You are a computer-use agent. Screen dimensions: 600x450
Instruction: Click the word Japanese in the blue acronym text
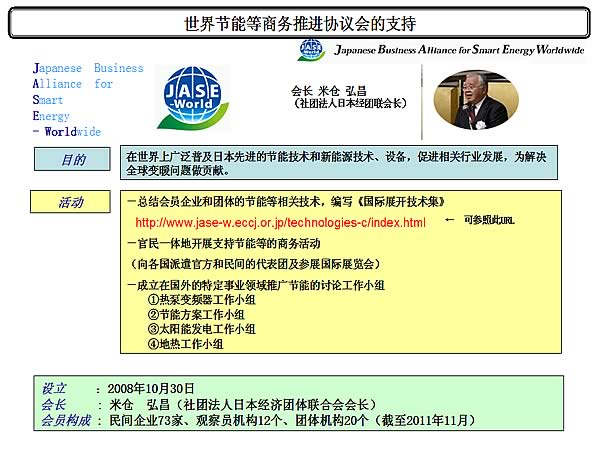[57, 68]
